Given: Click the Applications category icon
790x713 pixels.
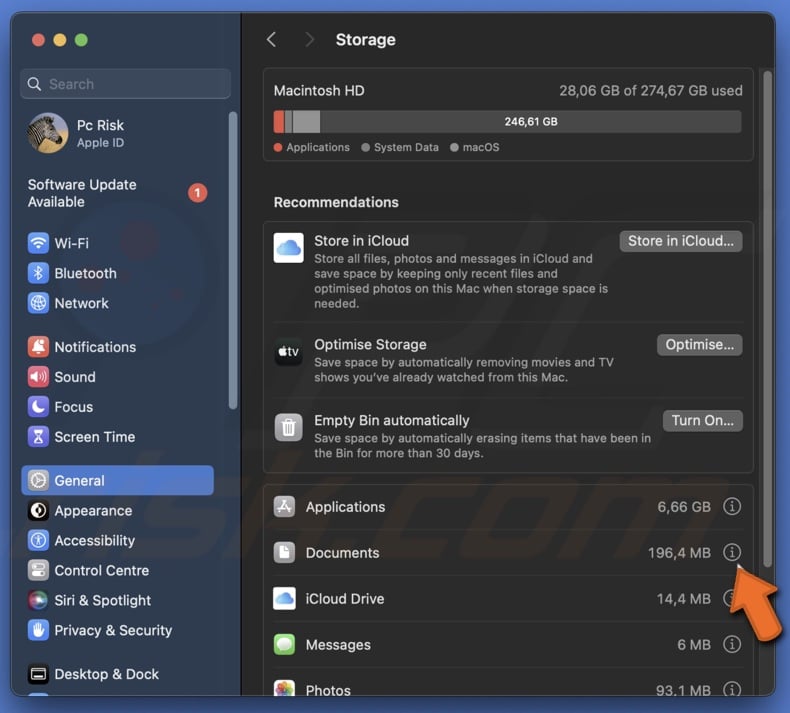Looking at the screenshot, I should [284, 506].
